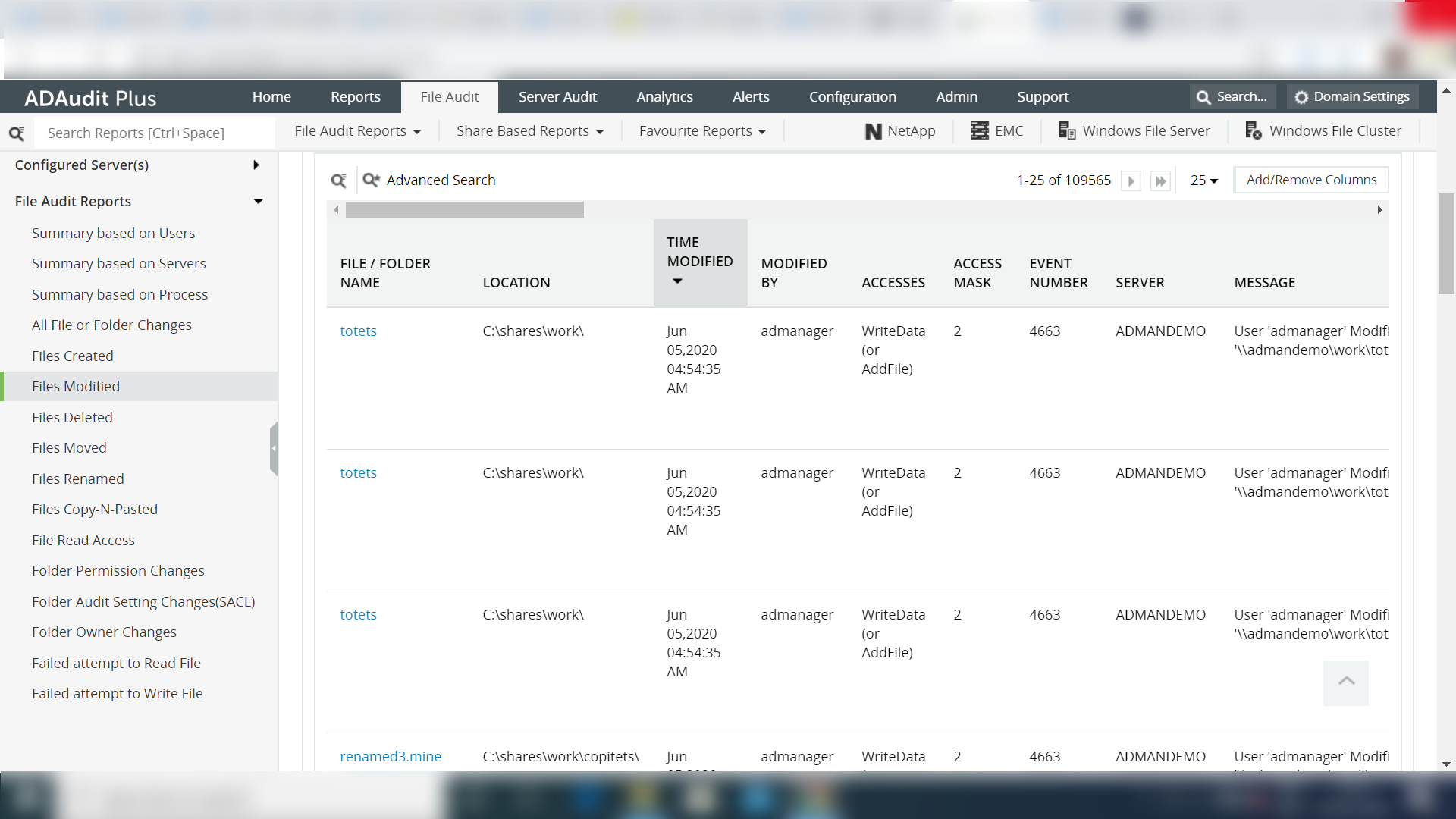This screenshot has width=1456, height=819.
Task: Click the Advanced Search icon
Action: click(371, 180)
